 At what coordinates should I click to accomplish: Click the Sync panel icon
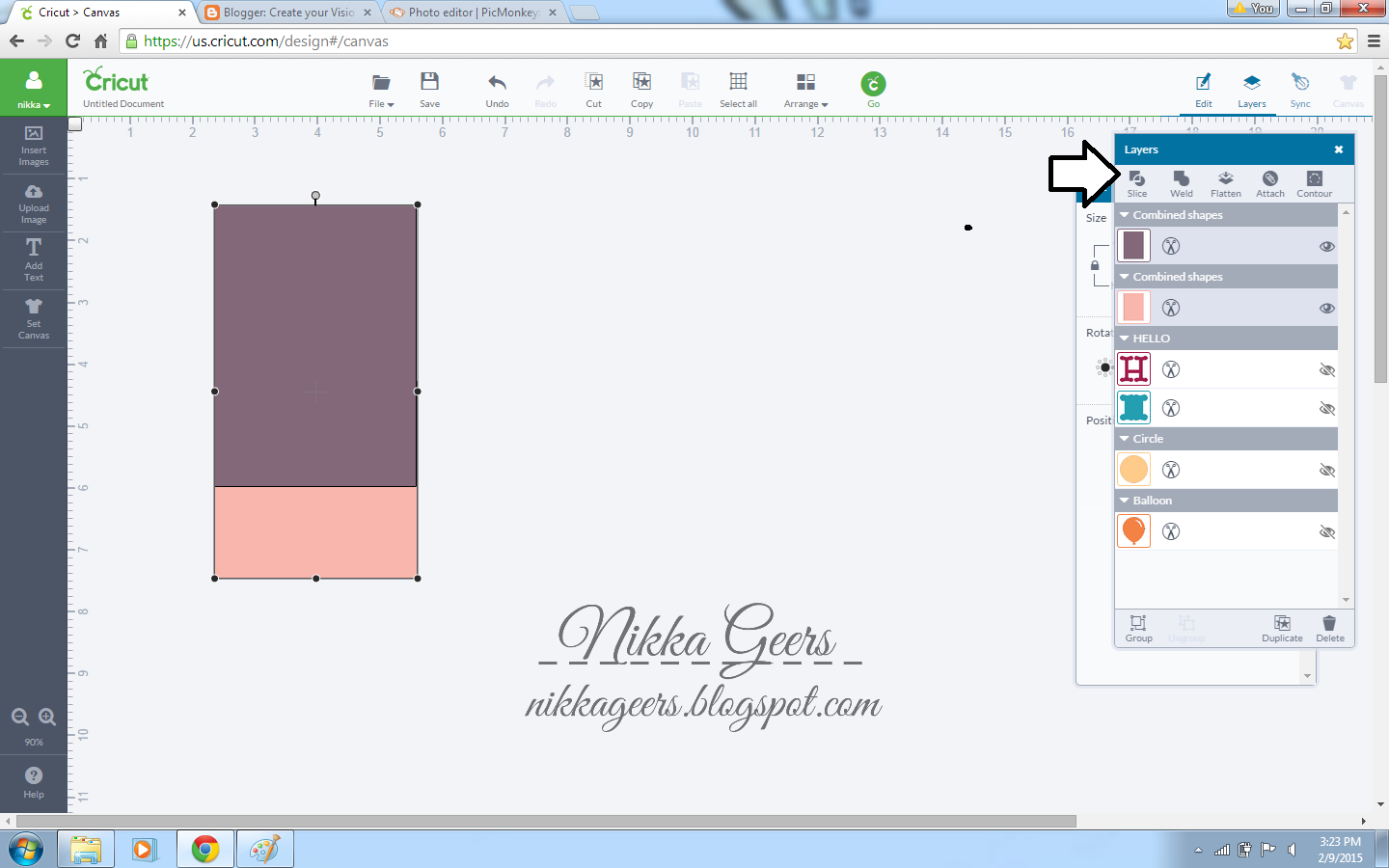click(x=1300, y=90)
